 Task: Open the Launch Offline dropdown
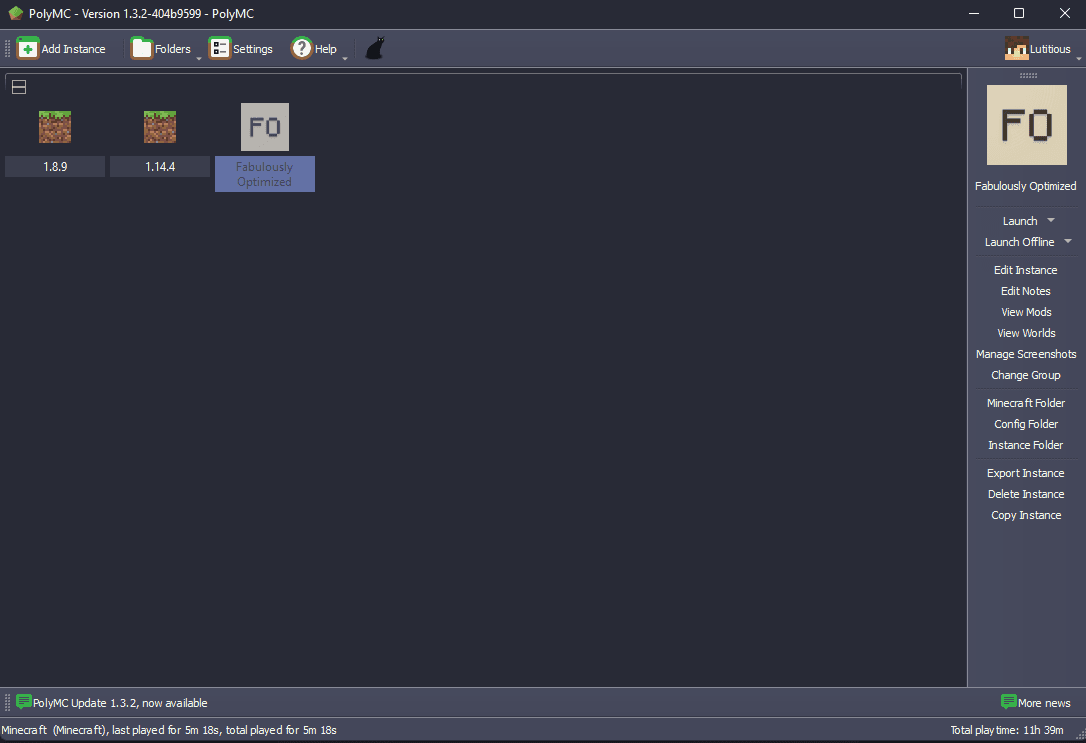tap(1067, 241)
